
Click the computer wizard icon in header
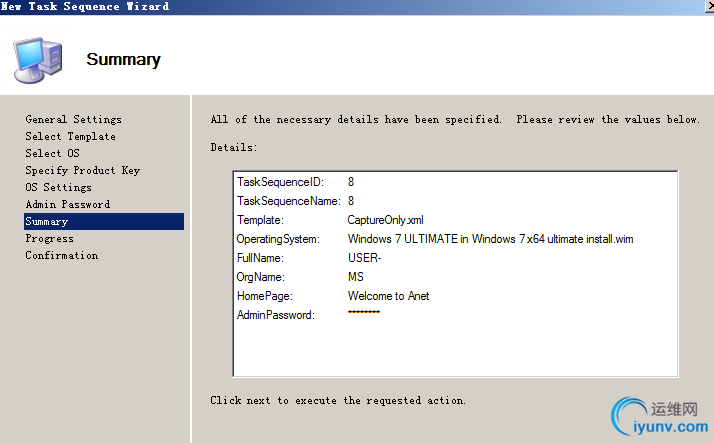(38, 58)
